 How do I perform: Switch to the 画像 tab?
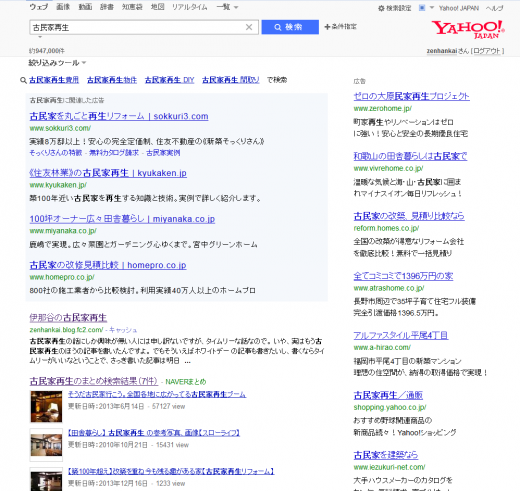pos(63,7)
